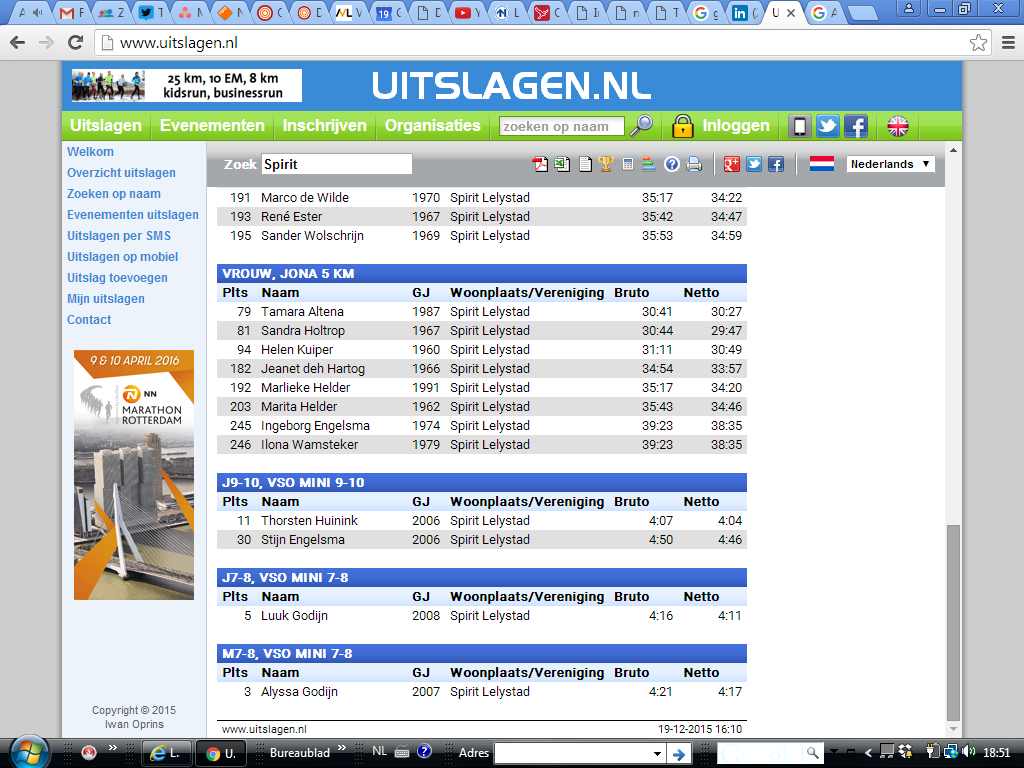The width and height of the screenshot is (1024, 768).
Task: Click the Inloggen login link
Action: click(736, 126)
